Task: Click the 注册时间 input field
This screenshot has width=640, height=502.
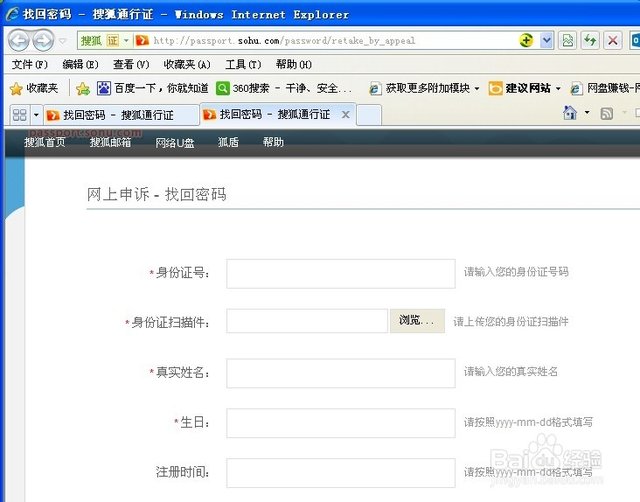Action: [x=341, y=473]
